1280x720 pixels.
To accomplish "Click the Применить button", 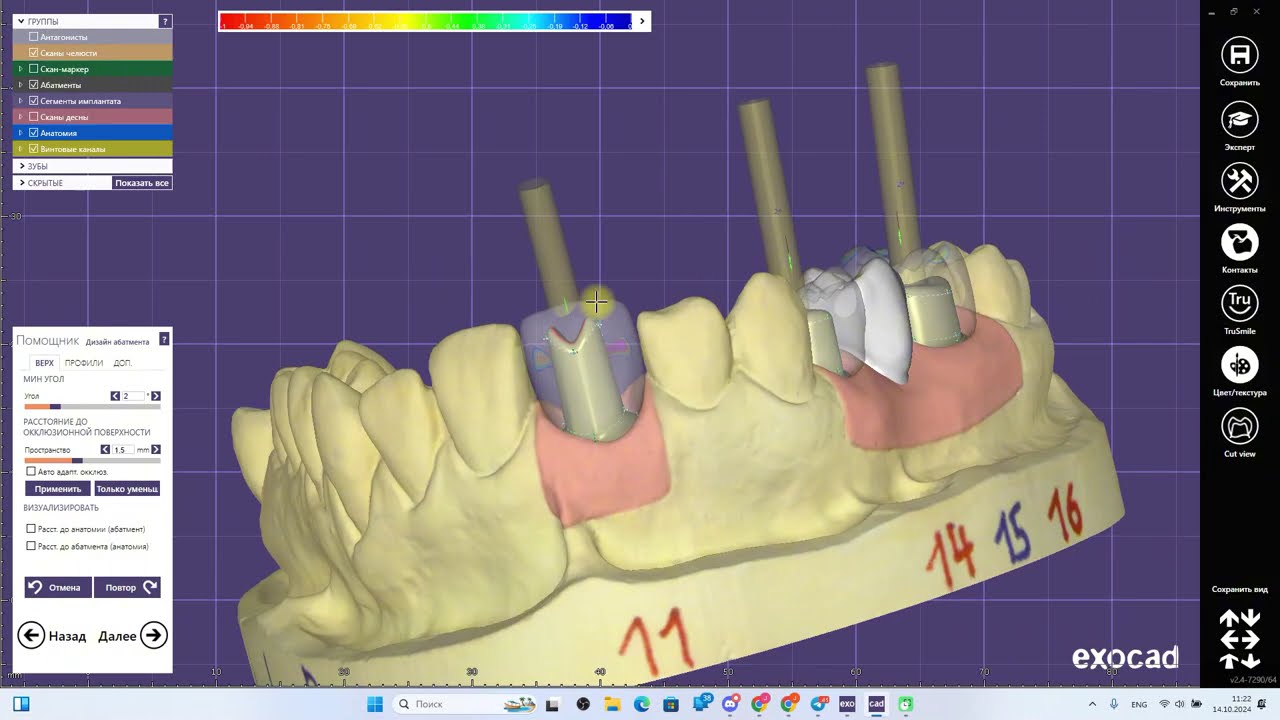I will 58,489.
